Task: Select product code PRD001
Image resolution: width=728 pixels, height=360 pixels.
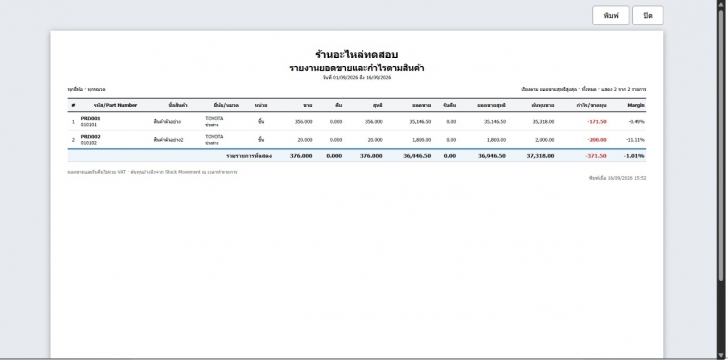Action: pyautogui.click(x=91, y=118)
